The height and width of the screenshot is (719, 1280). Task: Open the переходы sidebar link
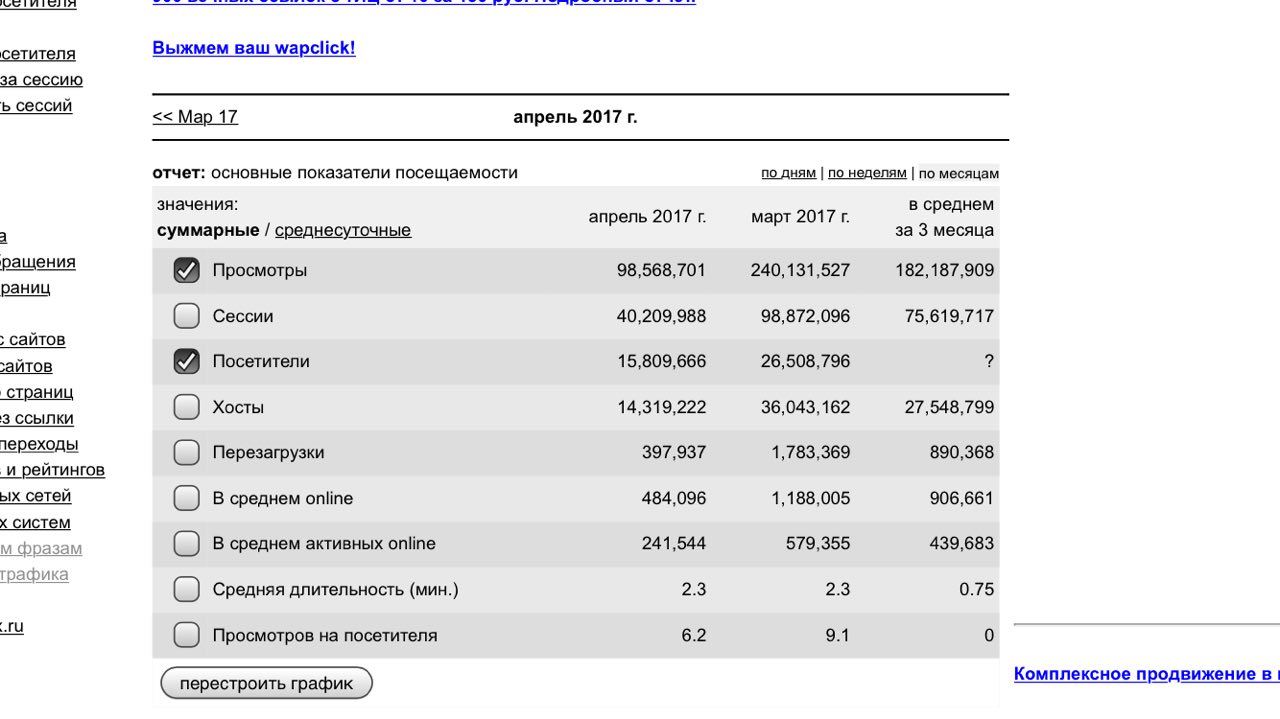pyautogui.click(x=39, y=444)
